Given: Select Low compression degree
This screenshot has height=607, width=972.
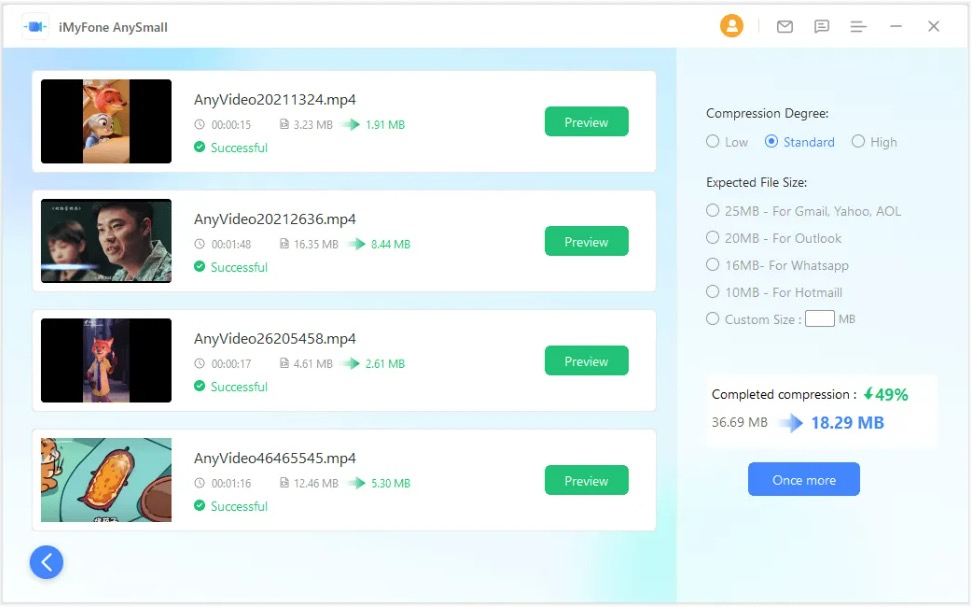Looking at the screenshot, I should point(713,141).
